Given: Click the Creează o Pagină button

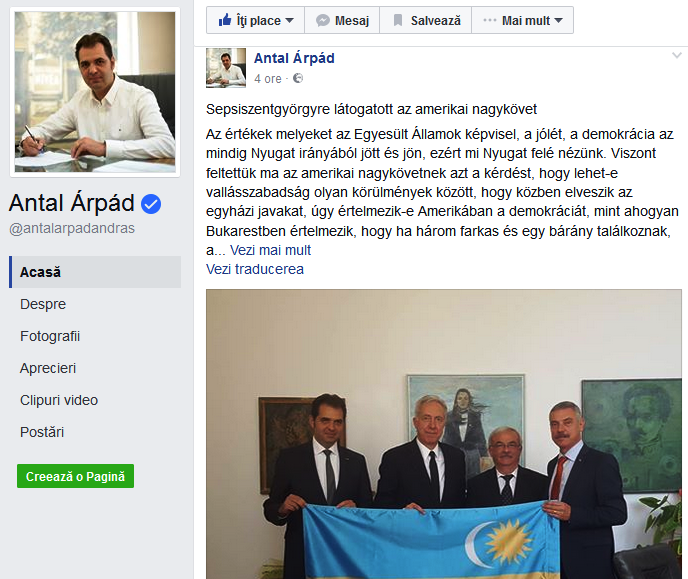Looking at the screenshot, I should coord(75,476).
